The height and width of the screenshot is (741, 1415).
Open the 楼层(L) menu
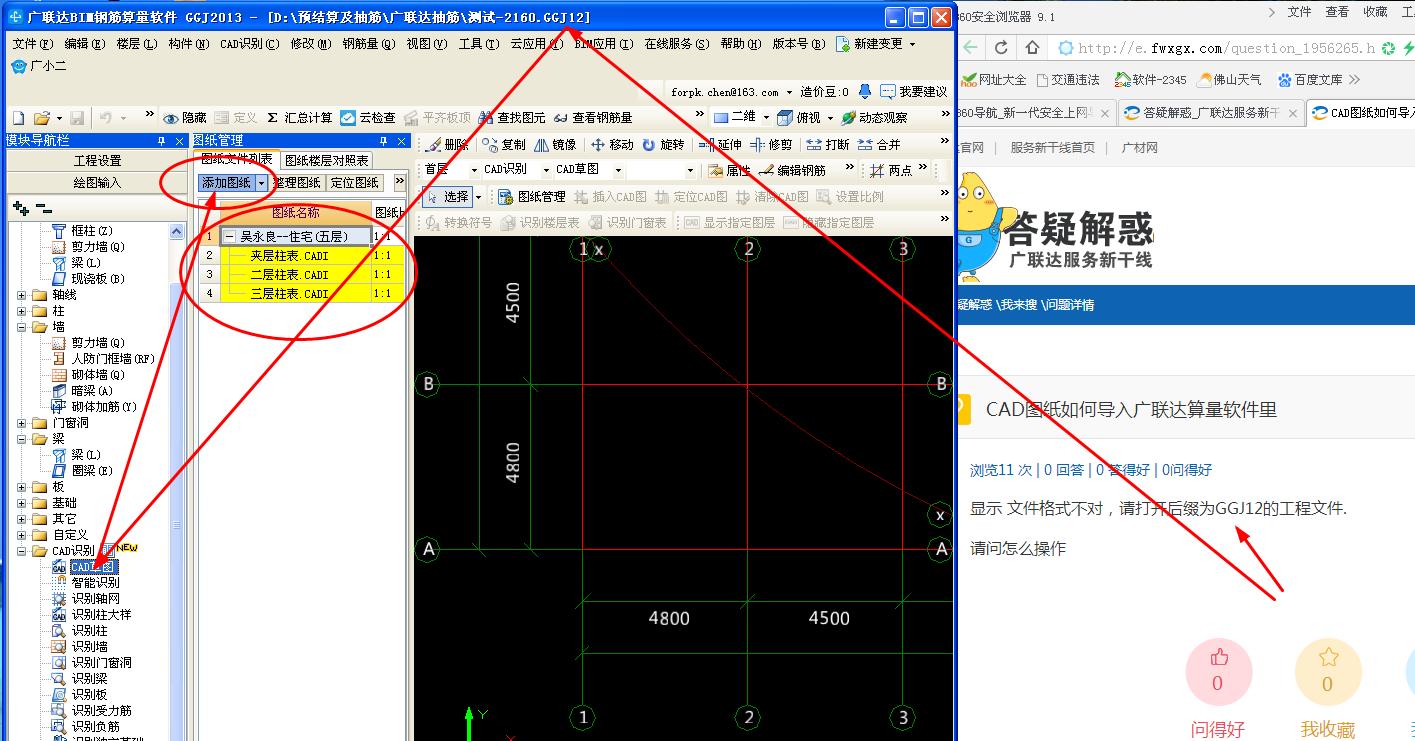(x=137, y=44)
